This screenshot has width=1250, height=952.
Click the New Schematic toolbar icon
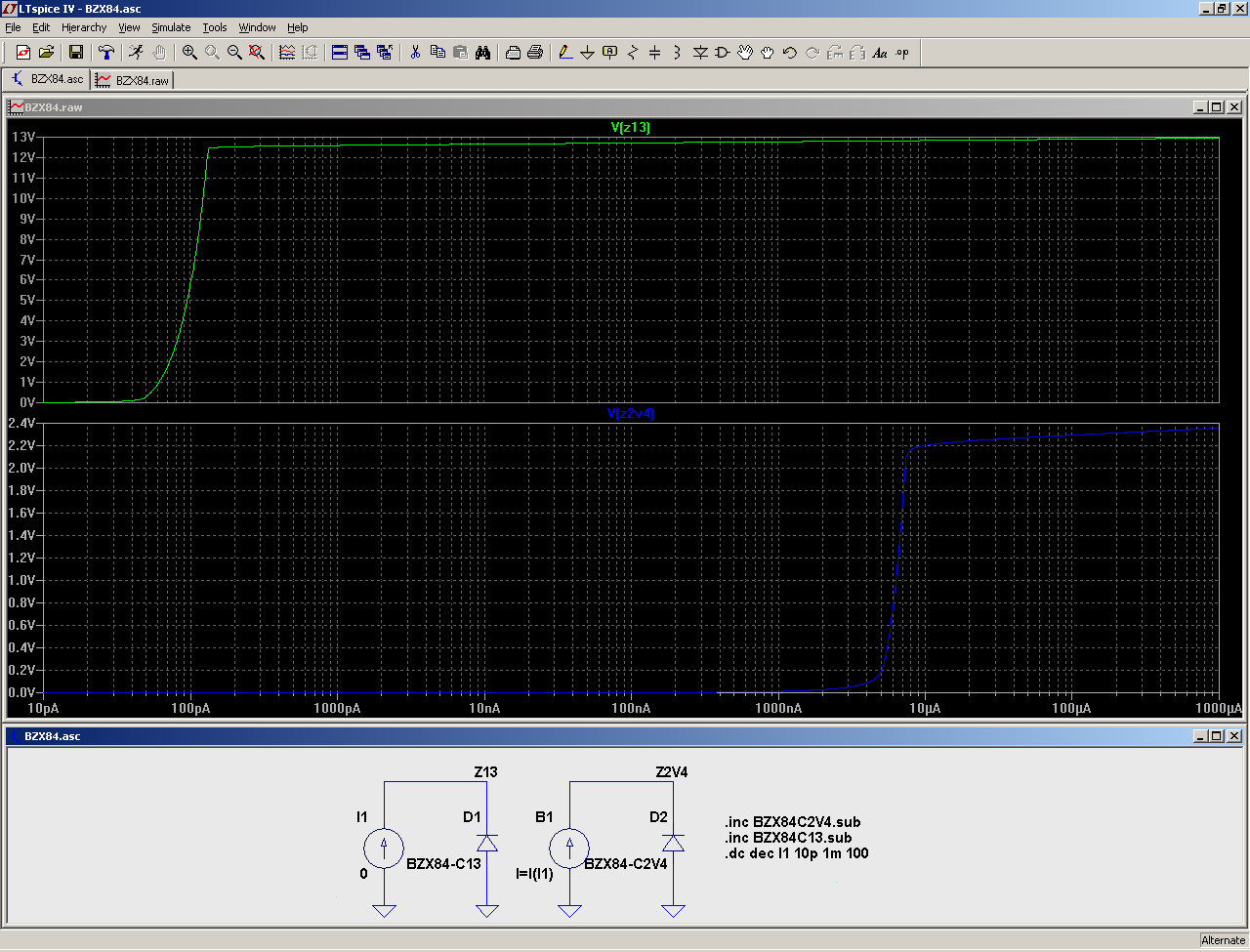click(22, 53)
